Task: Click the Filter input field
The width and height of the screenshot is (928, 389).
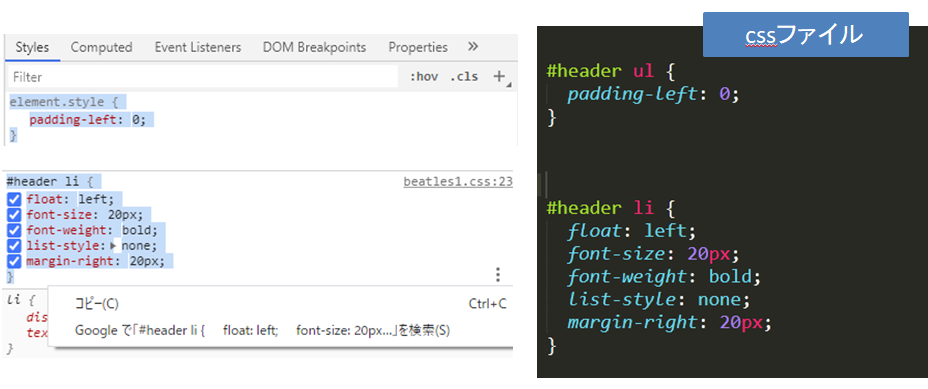Action: [x=203, y=77]
